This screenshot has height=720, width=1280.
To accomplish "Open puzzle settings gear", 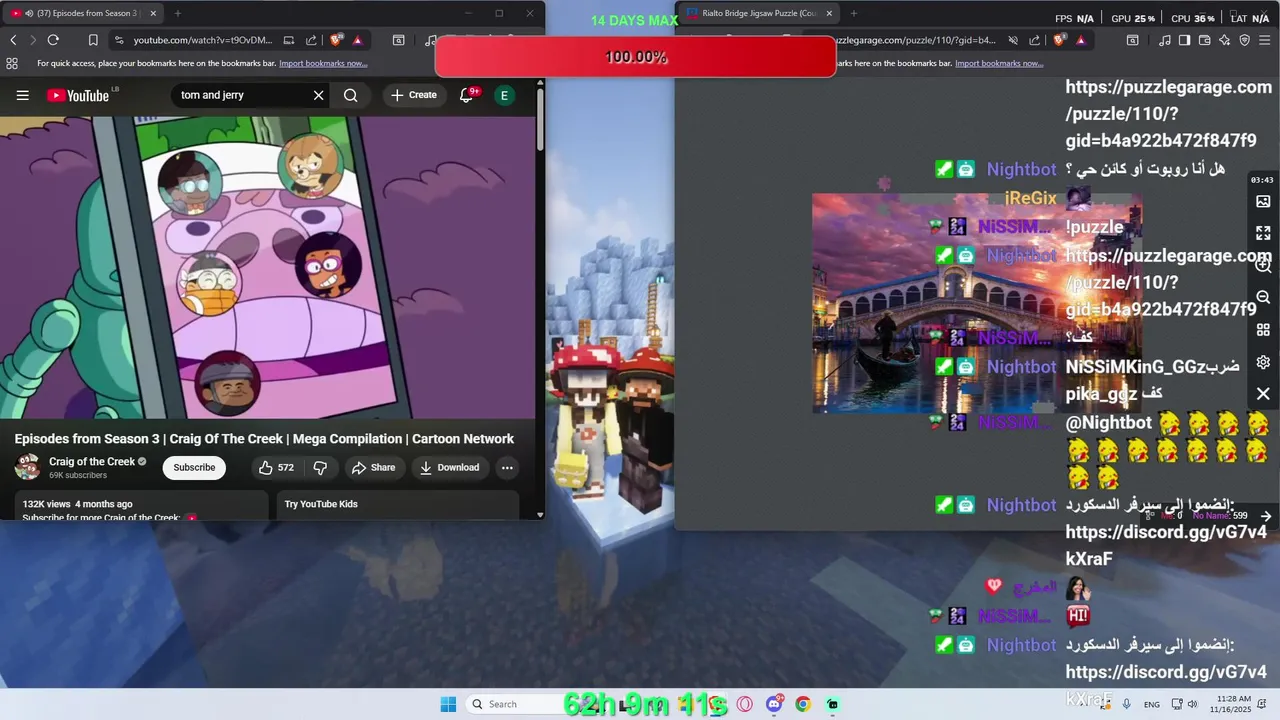I will point(1263,361).
